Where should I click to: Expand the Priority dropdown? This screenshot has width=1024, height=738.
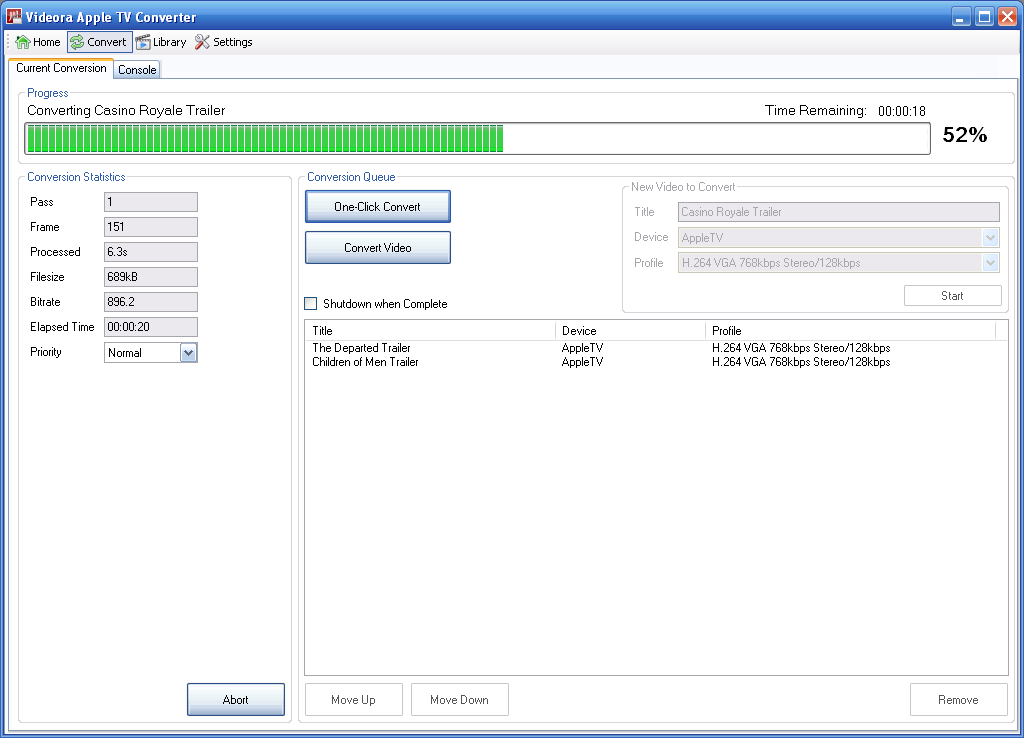tap(188, 352)
